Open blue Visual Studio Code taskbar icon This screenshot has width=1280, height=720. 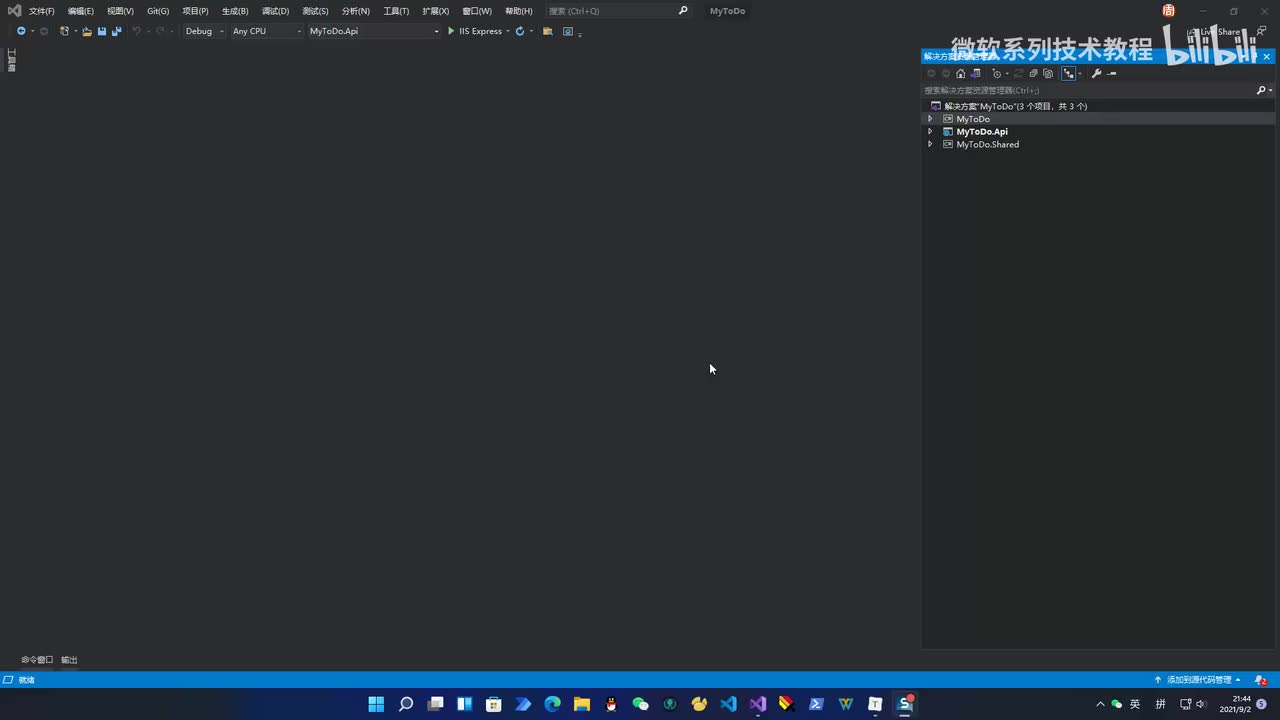point(728,704)
